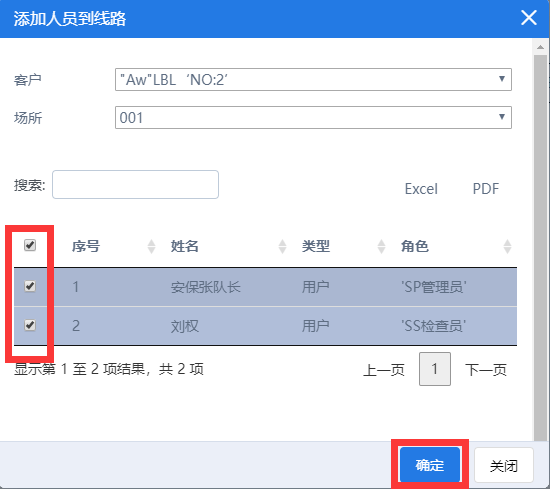
Task: Select page number 1
Action: pos(435,369)
